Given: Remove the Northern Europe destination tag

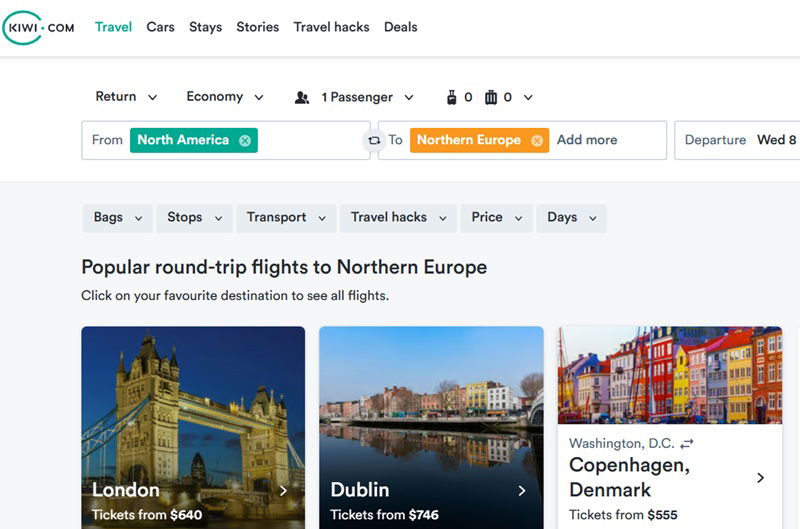Looking at the screenshot, I should pos(537,140).
